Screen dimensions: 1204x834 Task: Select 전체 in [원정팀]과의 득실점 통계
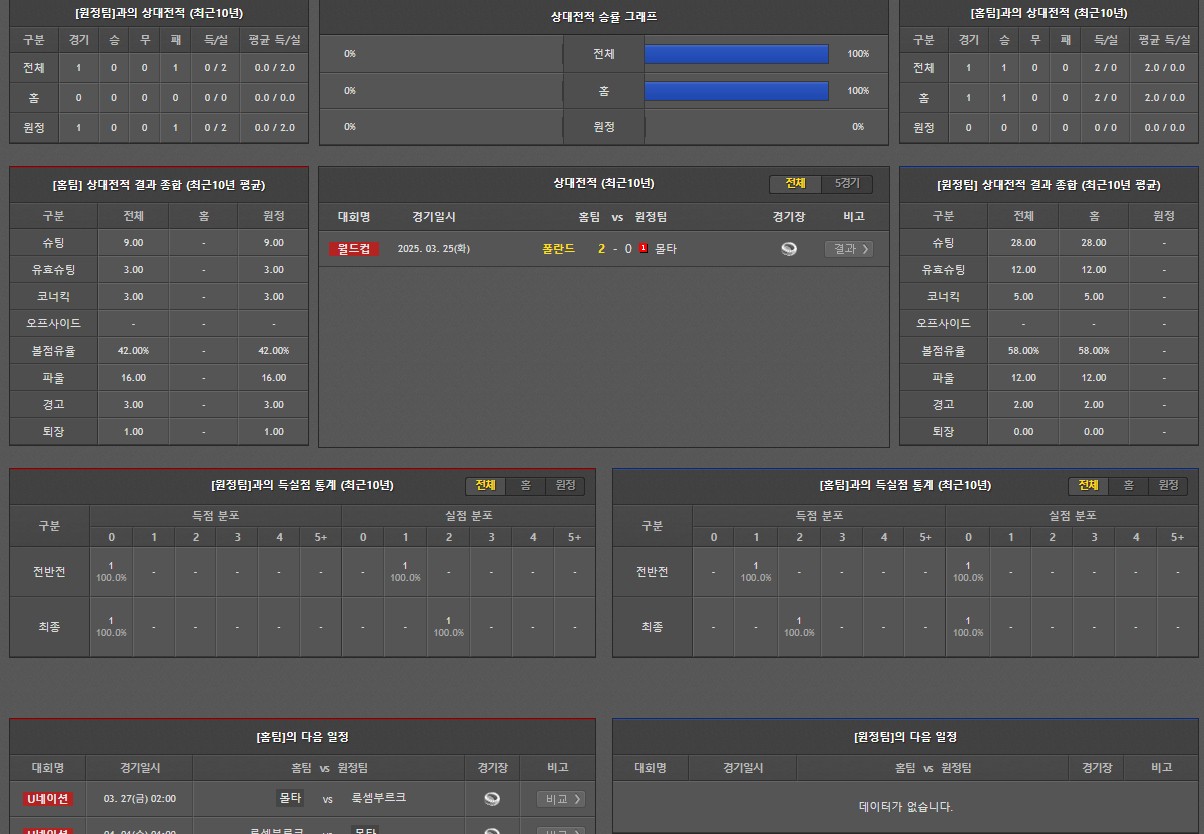(x=485, y=485)
